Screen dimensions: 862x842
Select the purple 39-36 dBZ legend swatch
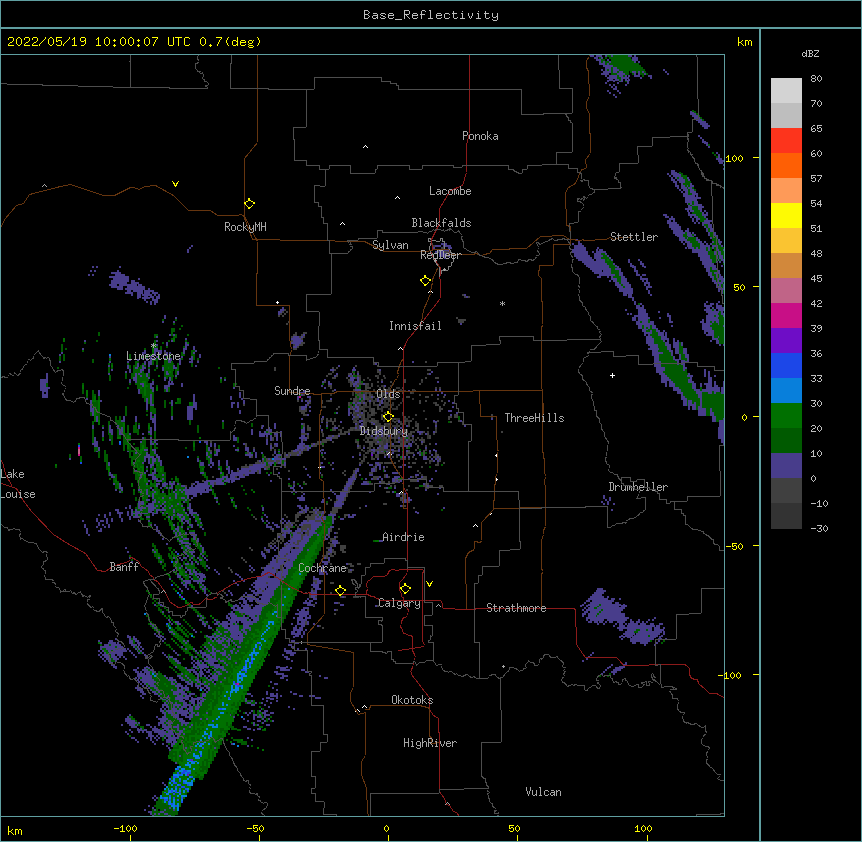(786, 341)
